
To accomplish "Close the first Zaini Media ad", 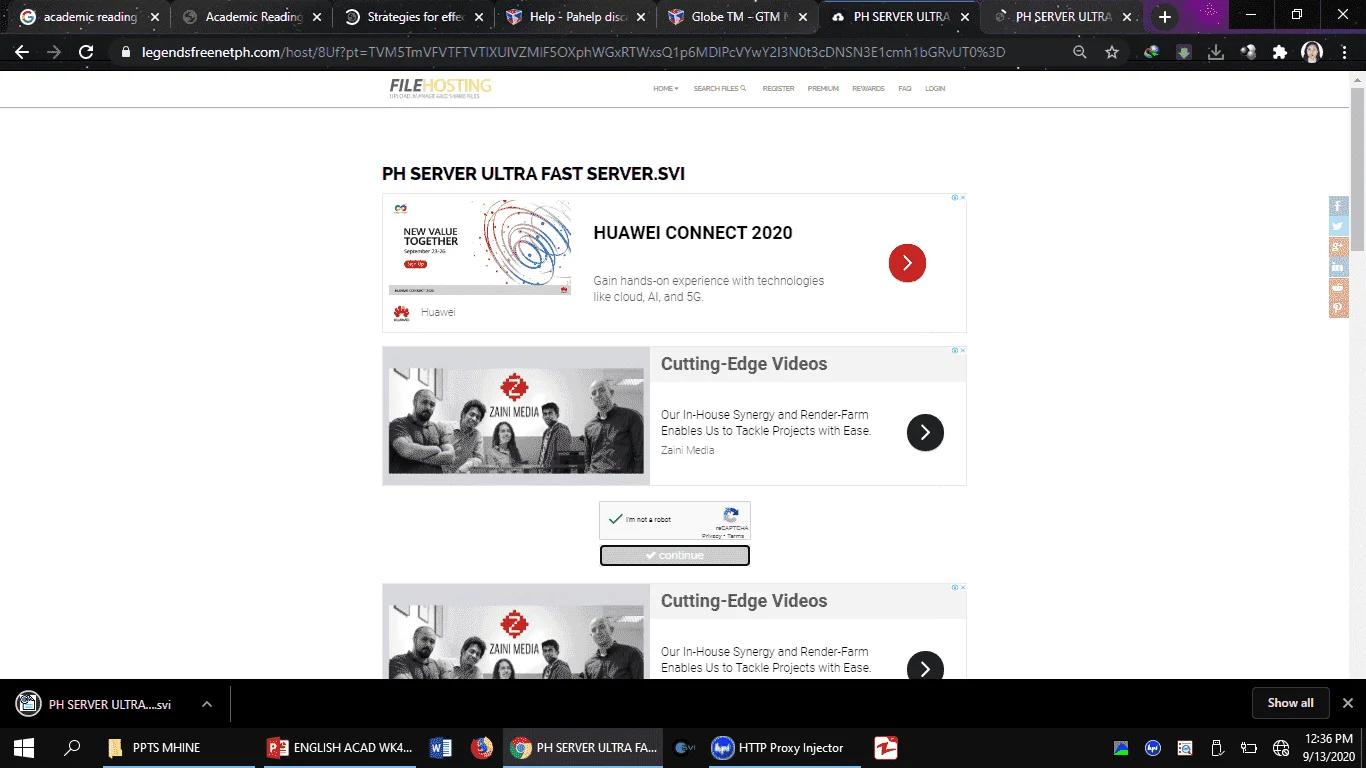I will click(x=963, y=351).
